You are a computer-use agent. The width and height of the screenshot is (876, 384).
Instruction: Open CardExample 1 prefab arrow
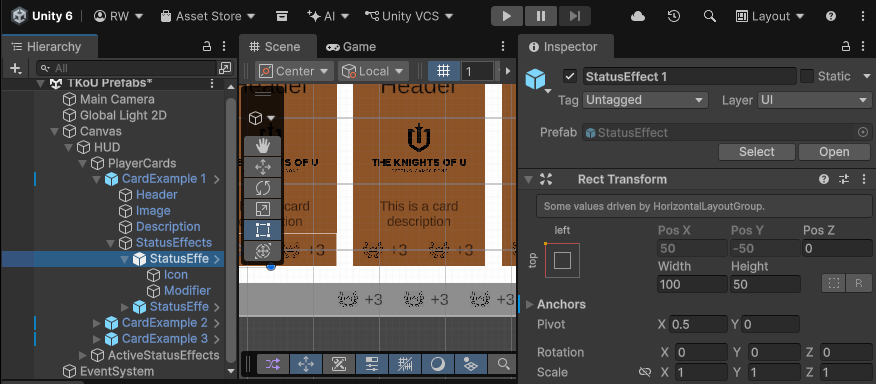216,179
